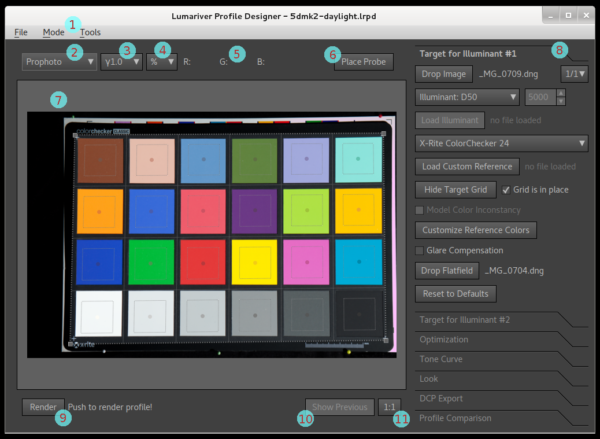
Task: Decrease temperature with stepper down arrow
Action: pyautogui.click(x=561, y=101)
